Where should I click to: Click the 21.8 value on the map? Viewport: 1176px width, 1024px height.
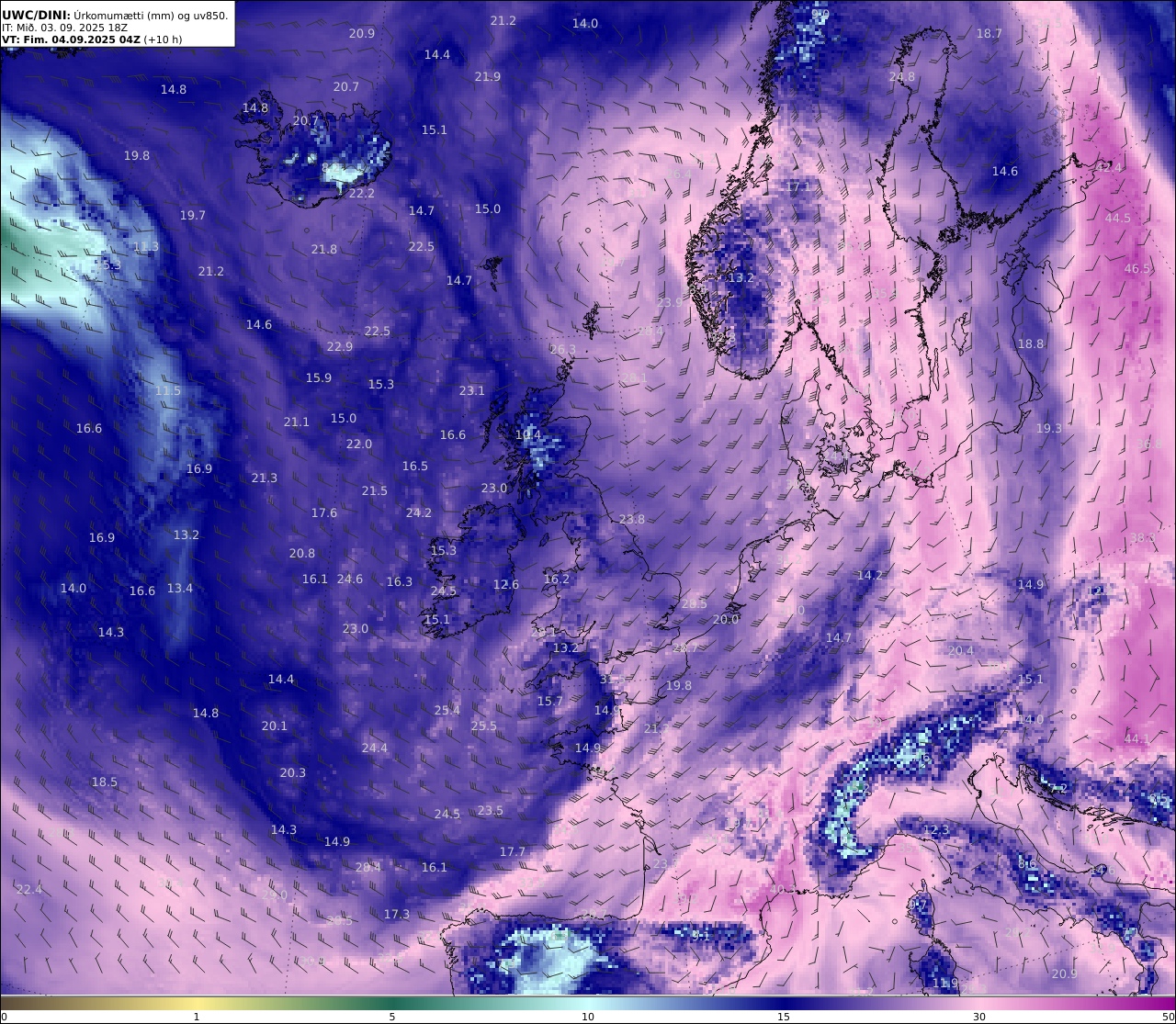(324, 250)
